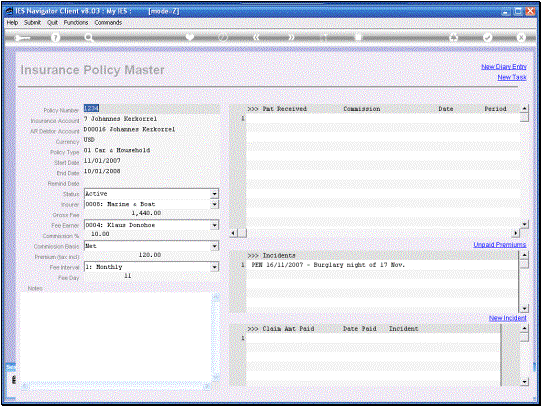The height and width of the screenshot is (406, 541).
Task: Click the Policy Number input field
Action: tap(151, 109)
